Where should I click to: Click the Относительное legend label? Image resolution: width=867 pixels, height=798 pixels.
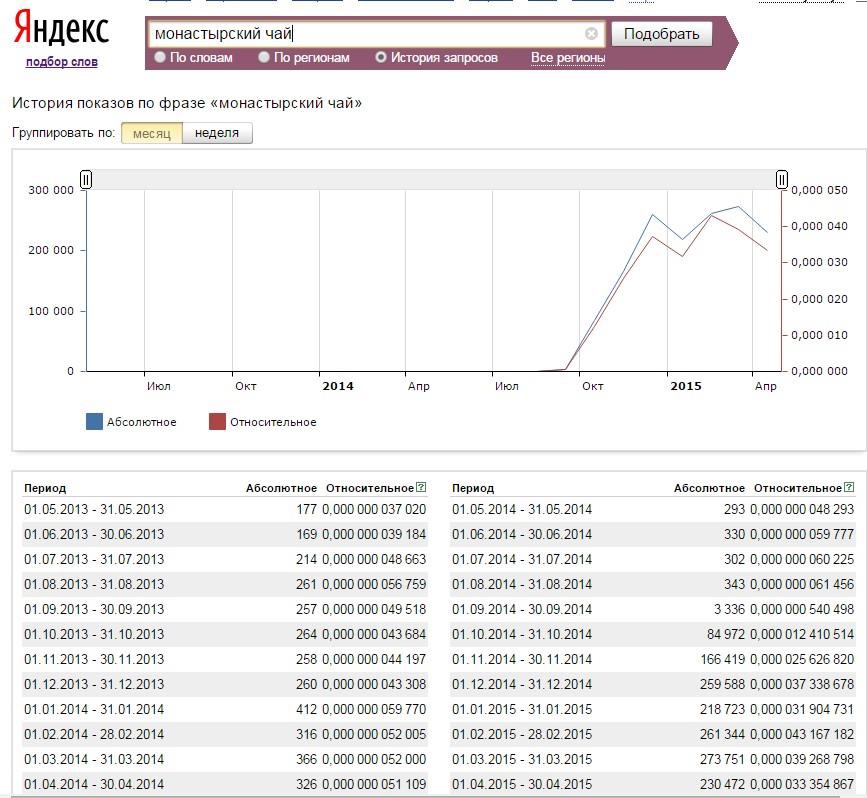[x=273, y=422]
